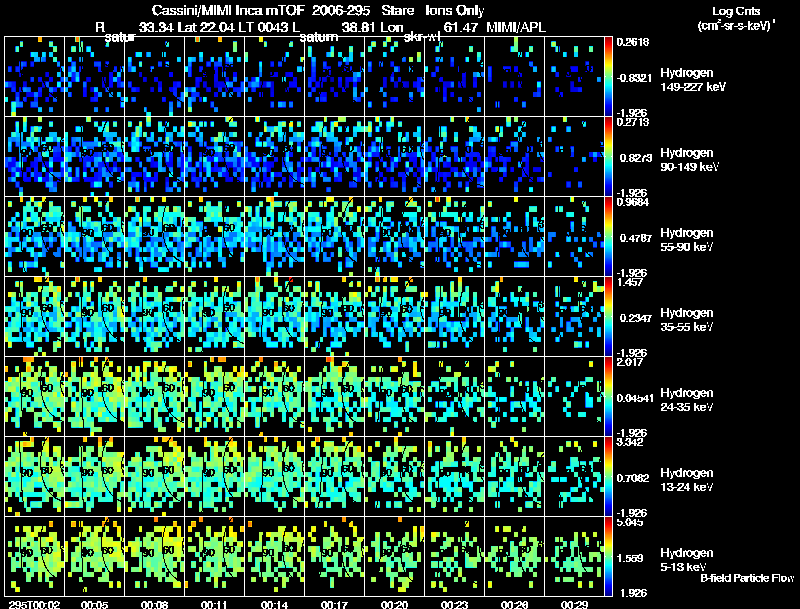Click the '00:29' time axis label
The width and height of the screenshot is (800, 609).
574,604
